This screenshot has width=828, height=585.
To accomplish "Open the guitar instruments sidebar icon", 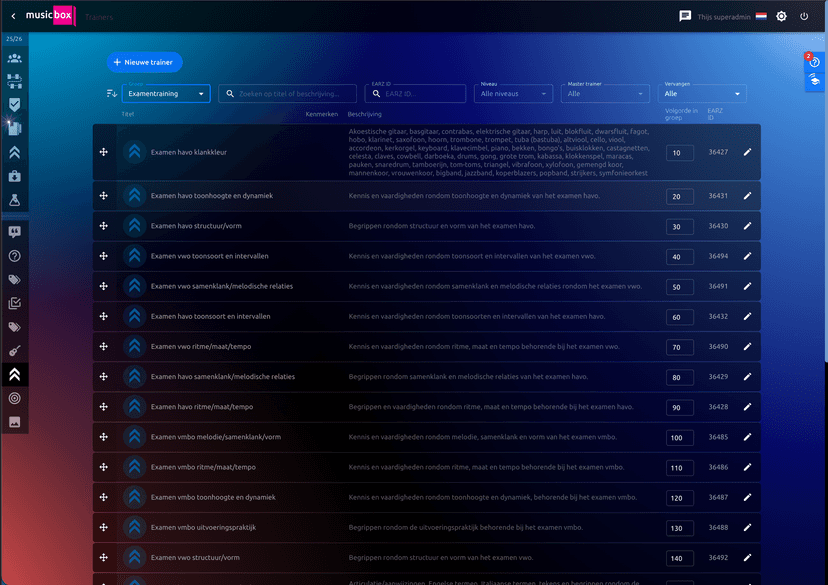I will tap(15, 351).
